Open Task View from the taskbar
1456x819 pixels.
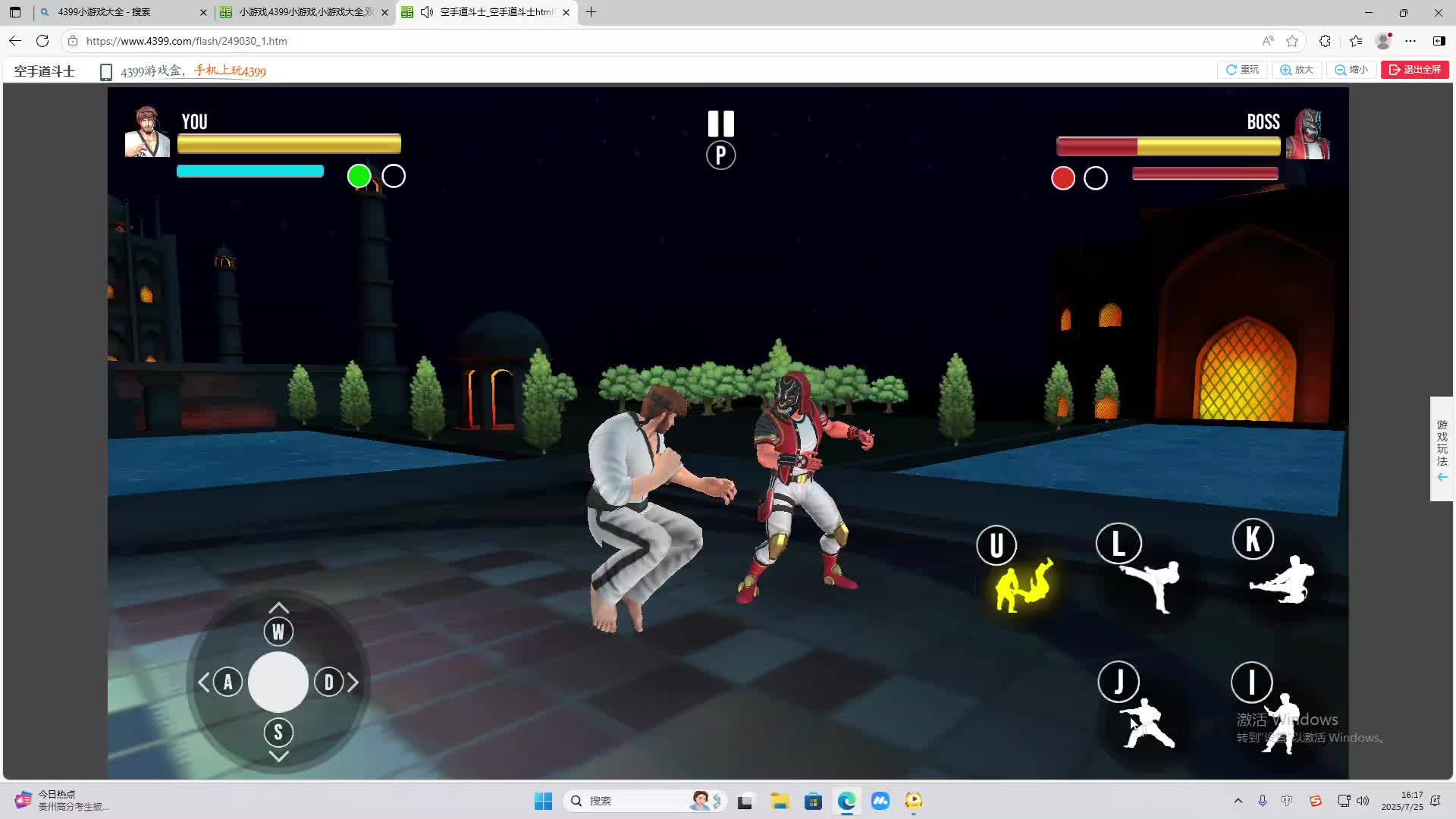tap(745, 801)
